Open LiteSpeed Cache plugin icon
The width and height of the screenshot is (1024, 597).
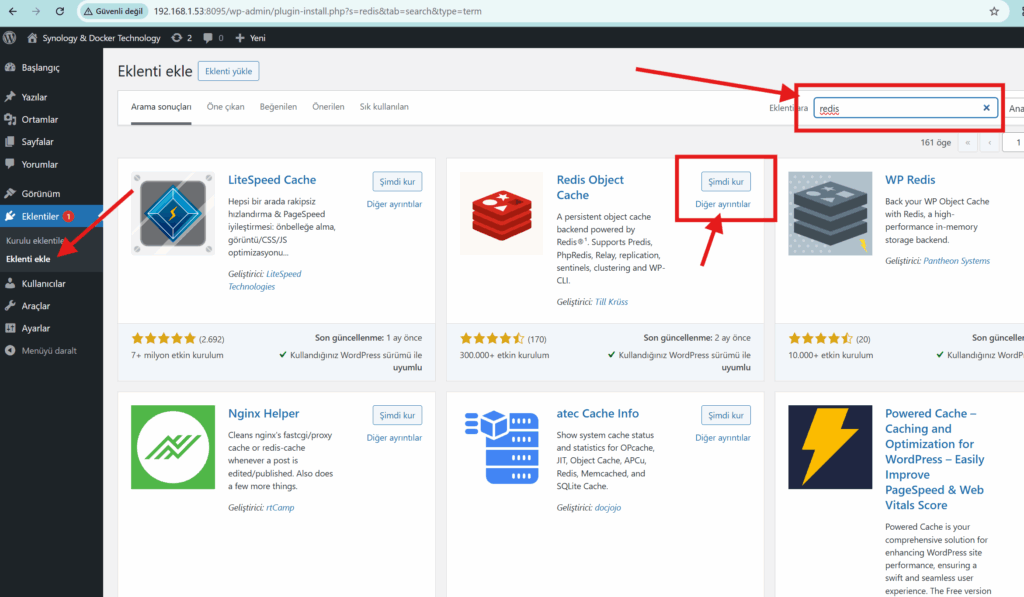(x=173, y=214)
